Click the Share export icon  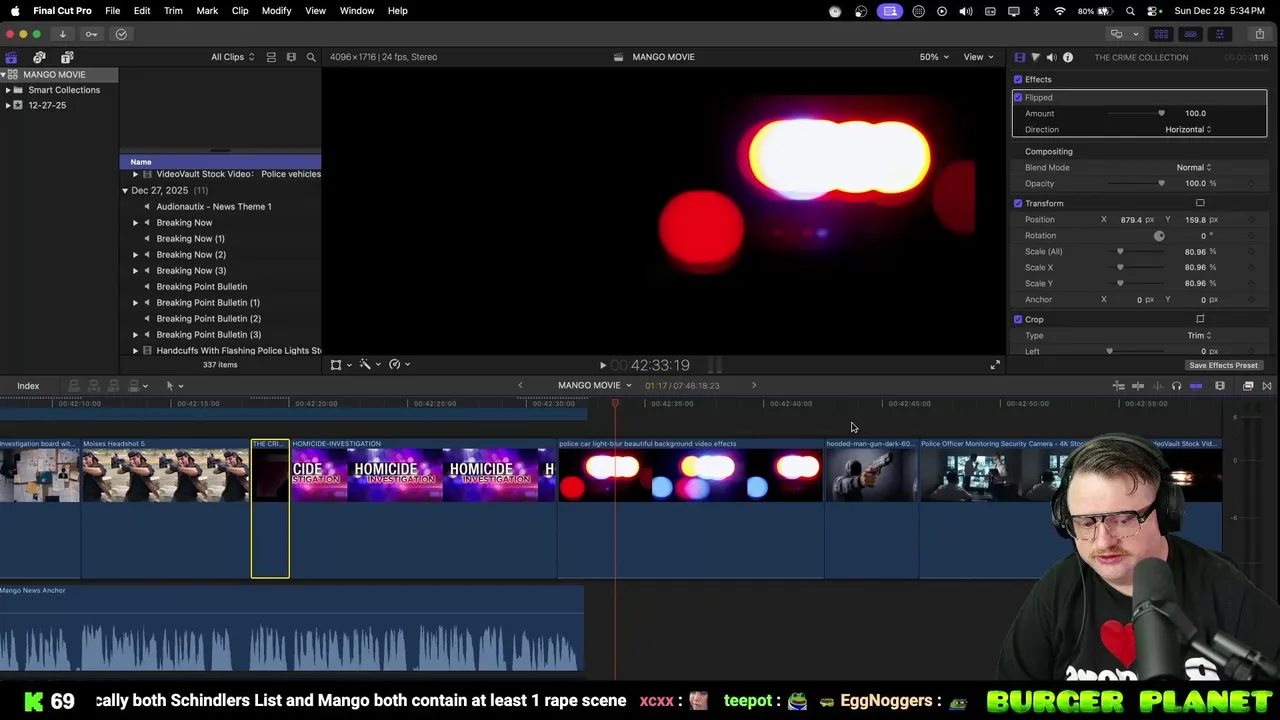coord(1259,34)
